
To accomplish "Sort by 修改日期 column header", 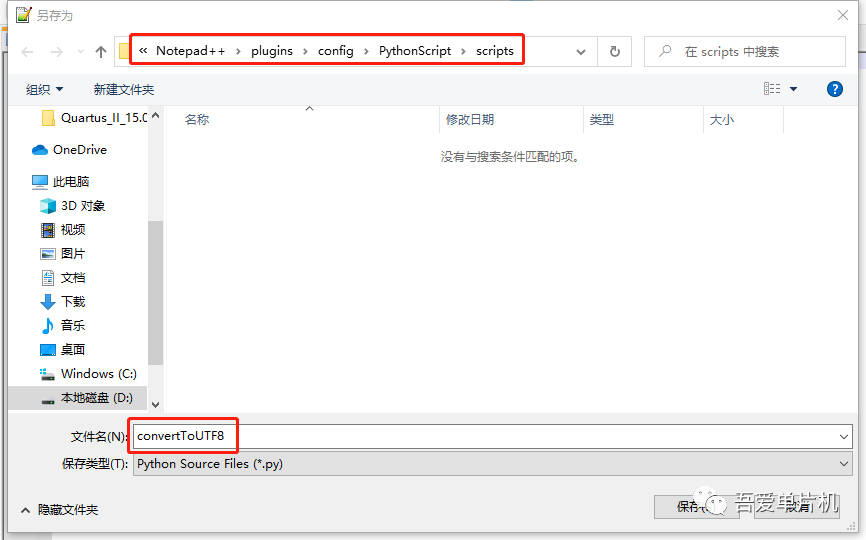I will click(469, 119).
